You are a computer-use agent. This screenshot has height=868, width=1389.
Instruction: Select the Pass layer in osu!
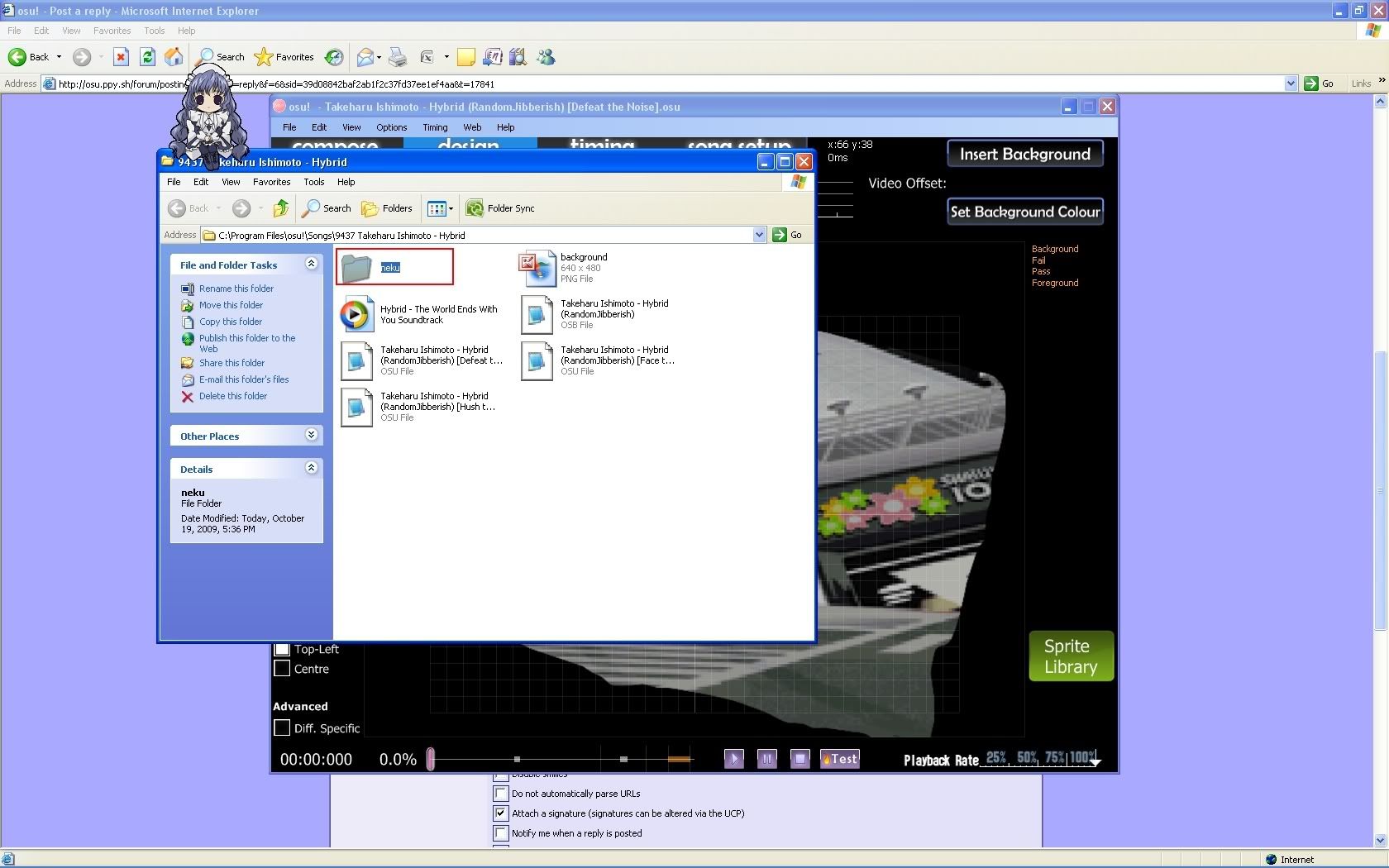[1040, 271]
